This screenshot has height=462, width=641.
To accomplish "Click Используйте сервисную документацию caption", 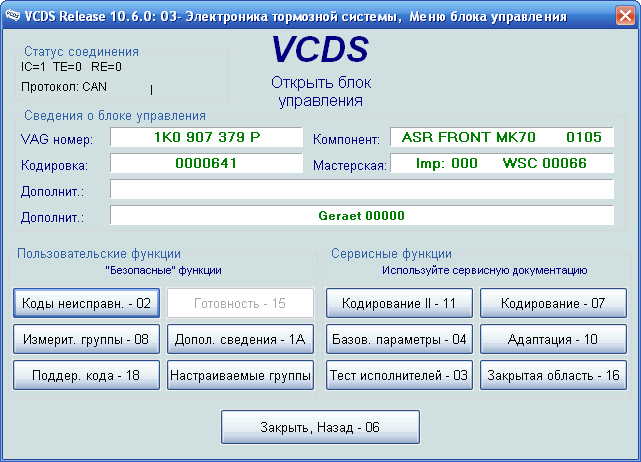I will 484,270.
